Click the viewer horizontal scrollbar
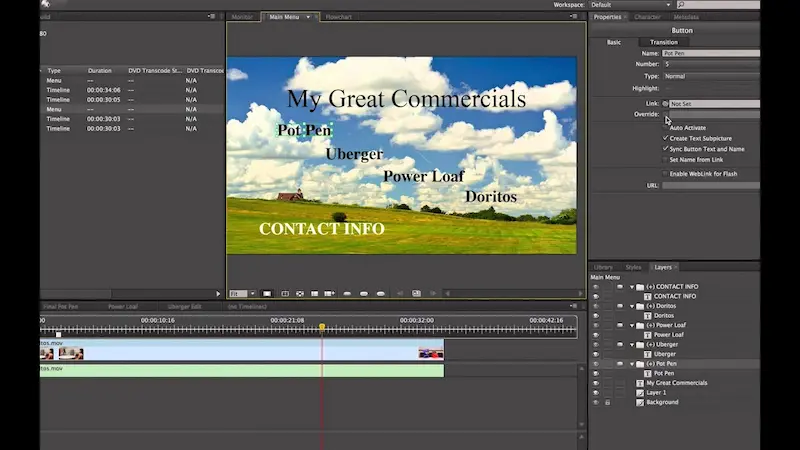 (x=514, y=293)
